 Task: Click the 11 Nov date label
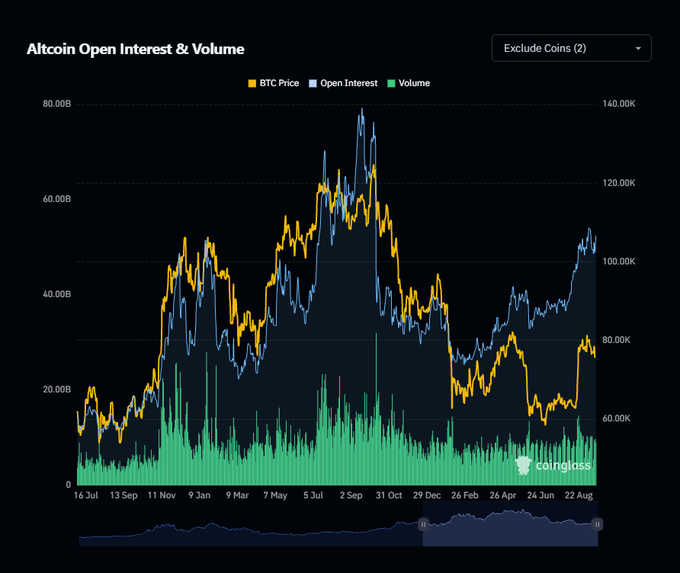161,495
